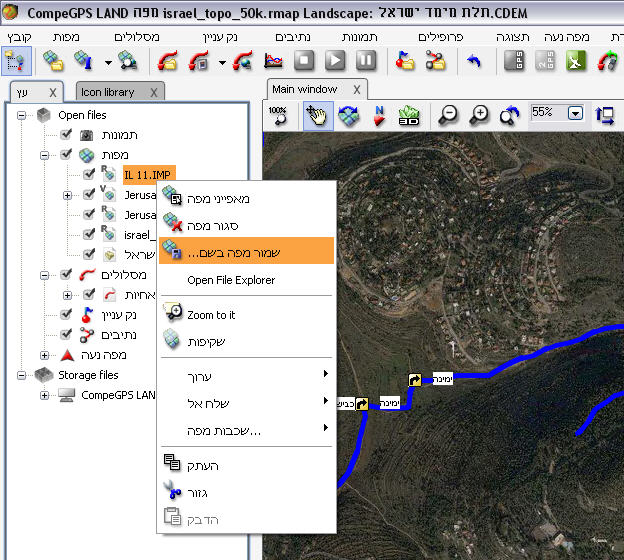Collapse the Open files tree node
This screenshot has height=560, width=624.
22,115
